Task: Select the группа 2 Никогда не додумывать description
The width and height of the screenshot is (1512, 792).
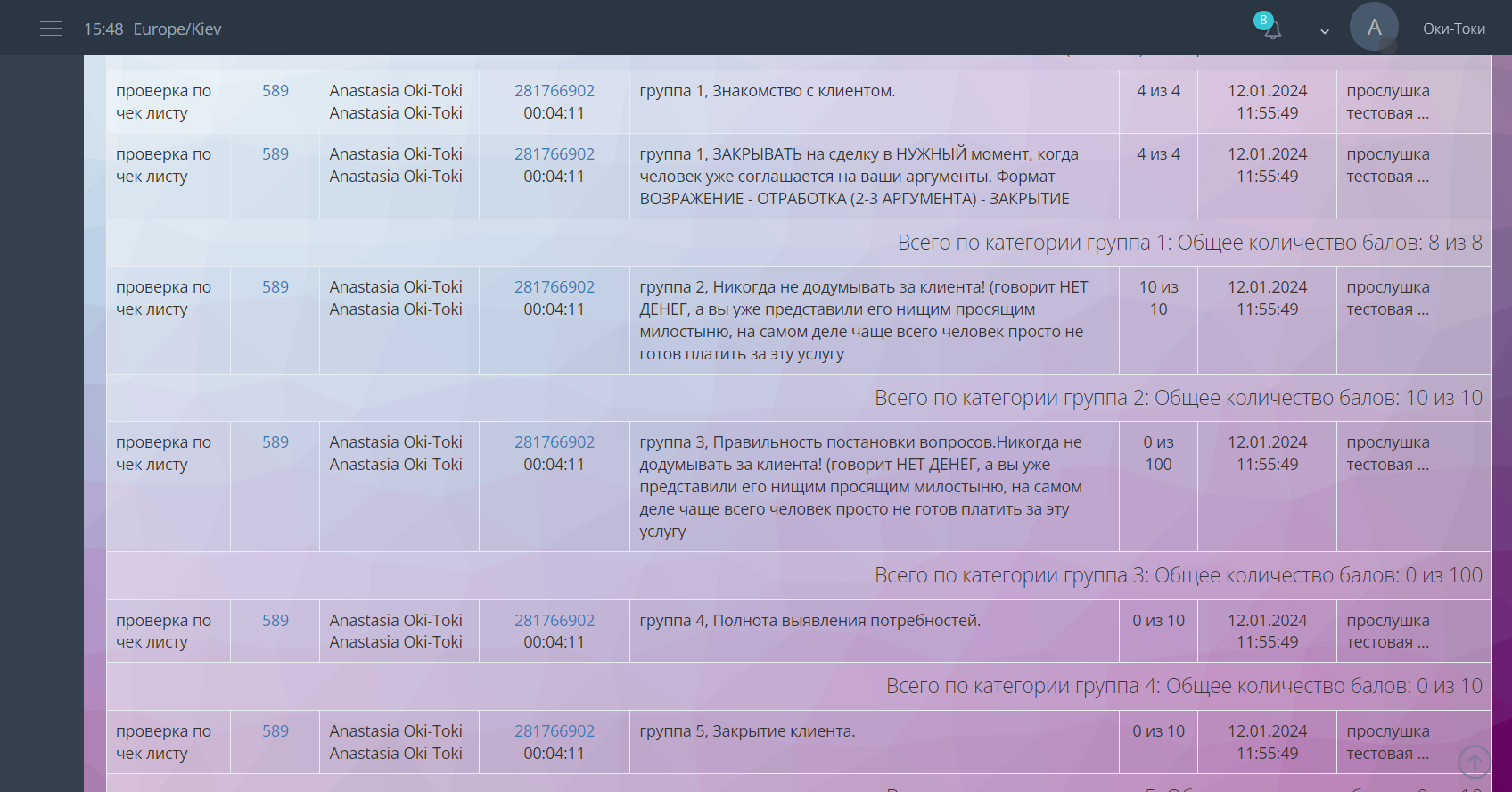Action: (x=864, y=320)
